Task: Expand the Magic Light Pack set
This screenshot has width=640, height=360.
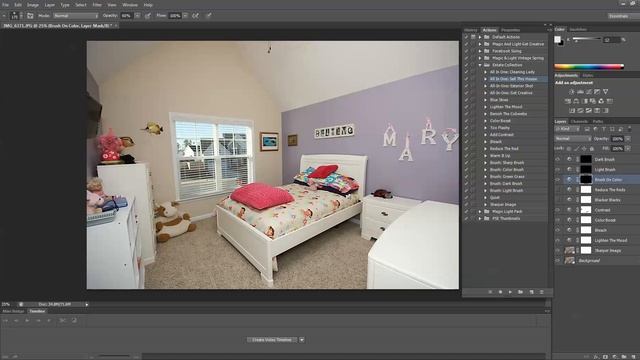Action: click(480, 211)
